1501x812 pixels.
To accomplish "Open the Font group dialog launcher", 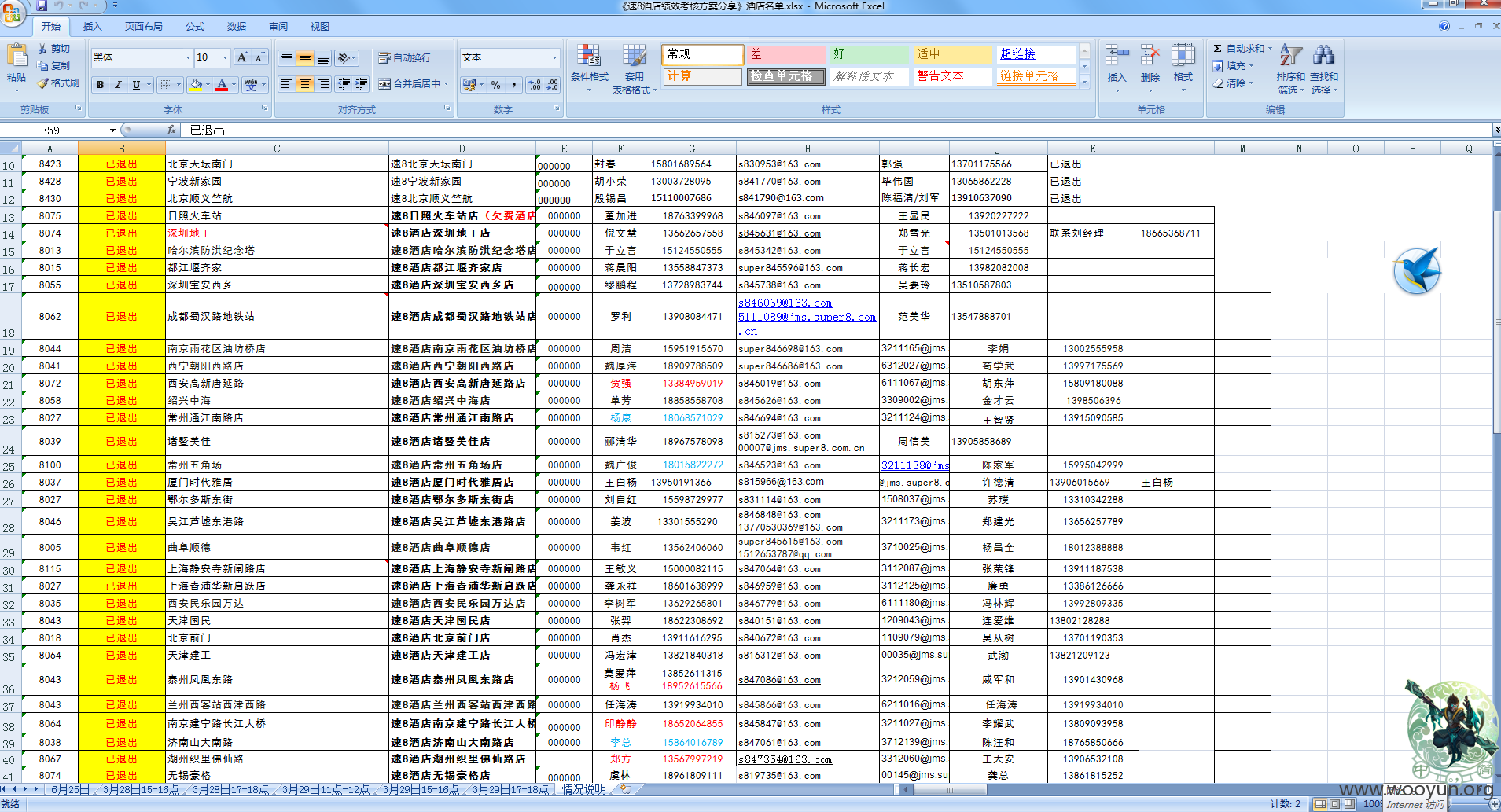I will (265, 108).
